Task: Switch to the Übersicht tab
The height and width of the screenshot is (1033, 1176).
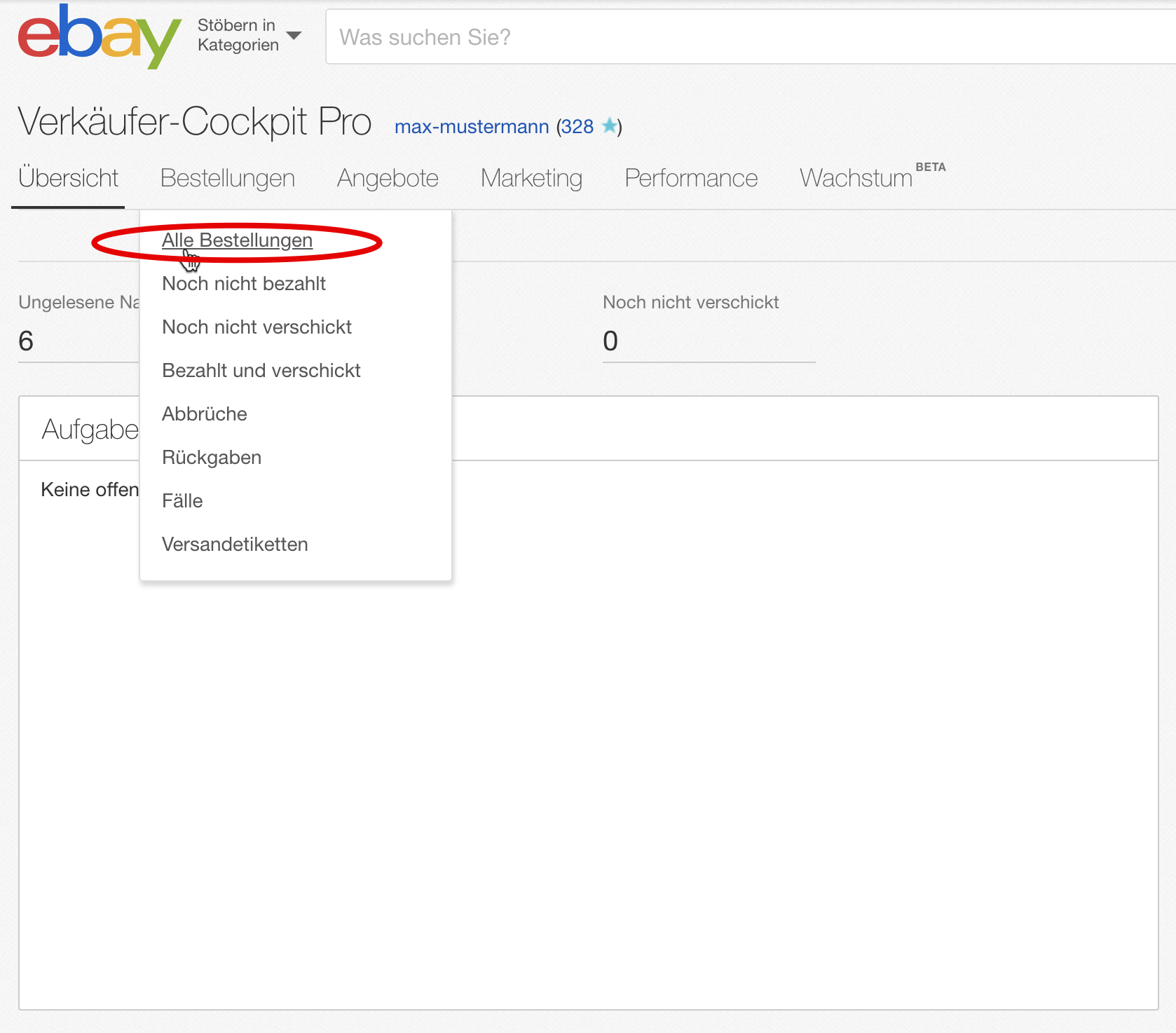Action: point(69,178)
